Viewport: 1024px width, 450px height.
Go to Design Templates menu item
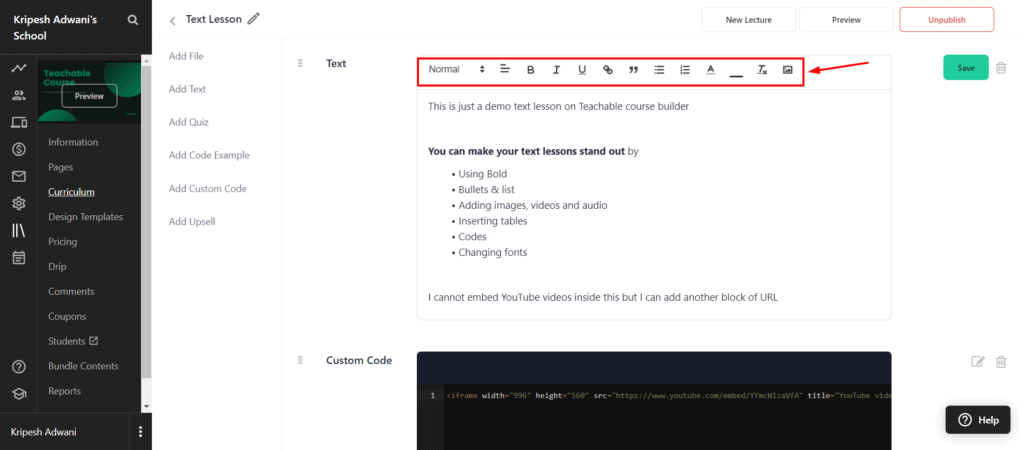(x=85, y=217)
